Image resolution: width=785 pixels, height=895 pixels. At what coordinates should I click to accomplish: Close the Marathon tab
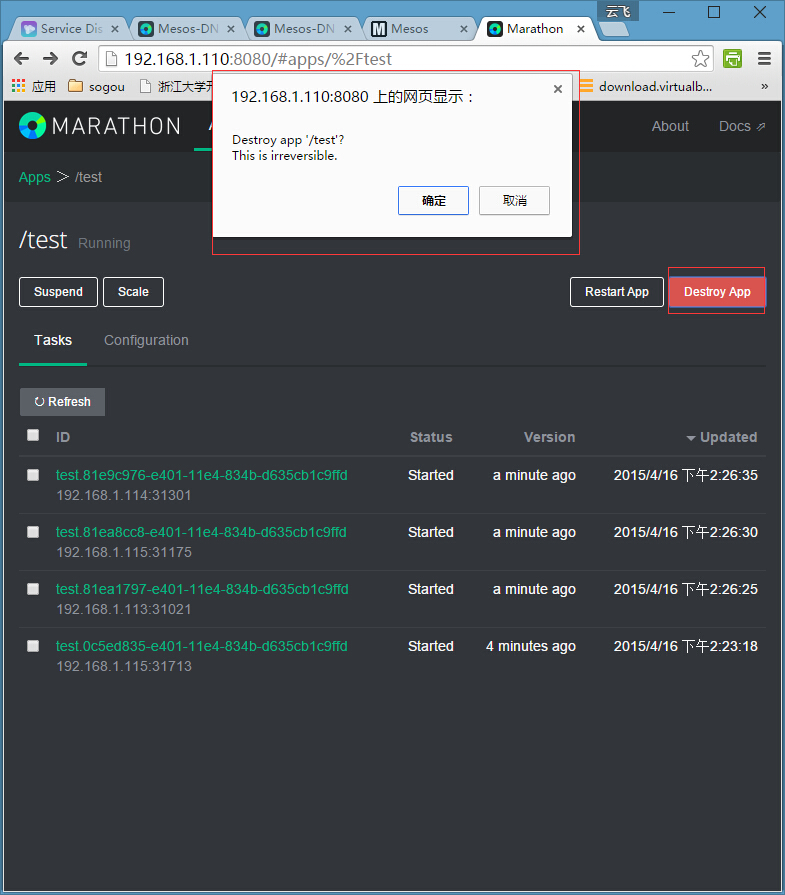point(581,29)
